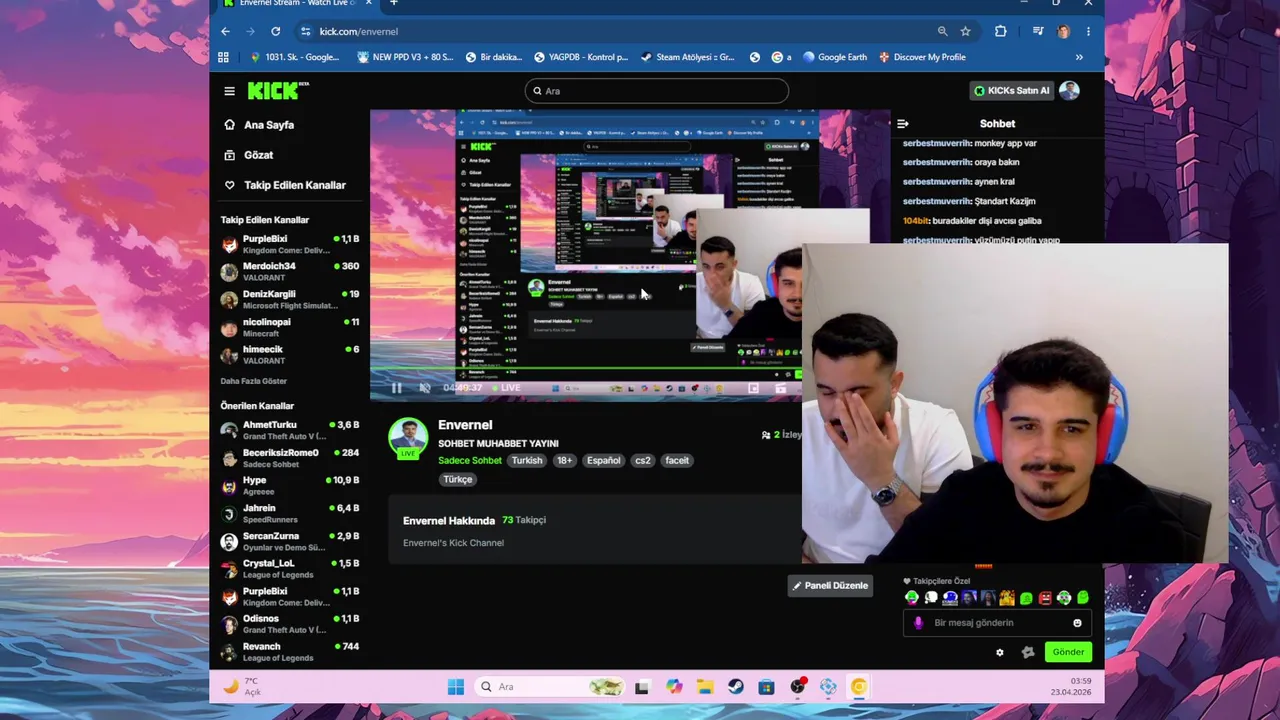
Task: Select the red angry emote
Action: (1045, 598)
